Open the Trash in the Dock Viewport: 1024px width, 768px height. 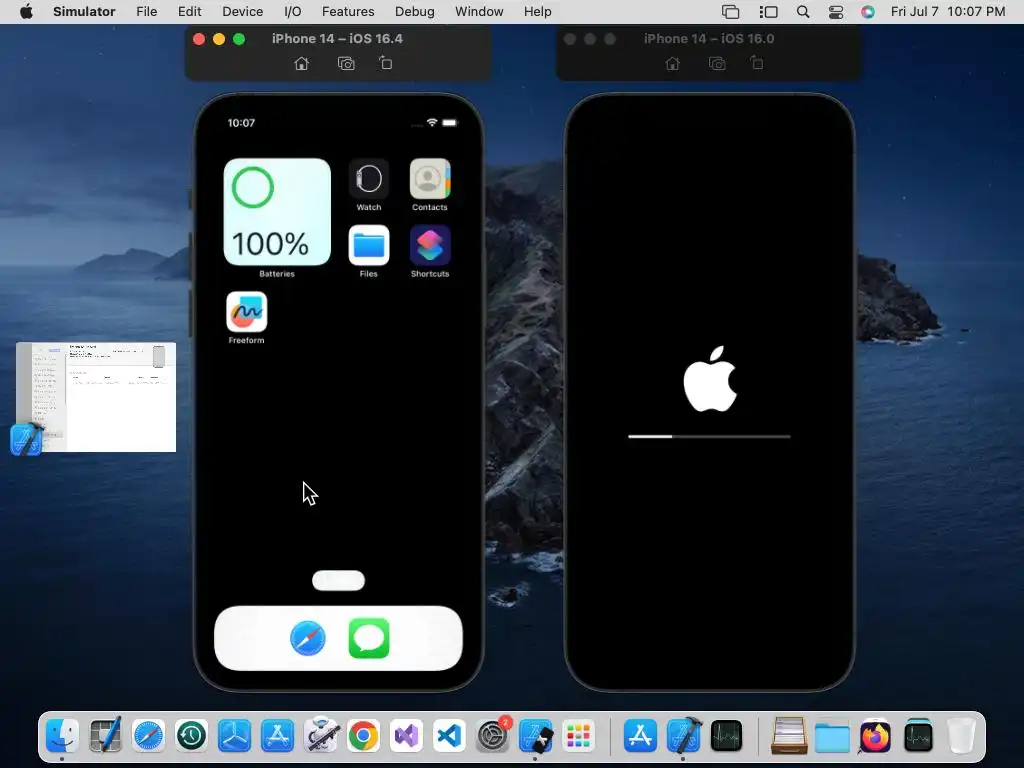(961, 736)
